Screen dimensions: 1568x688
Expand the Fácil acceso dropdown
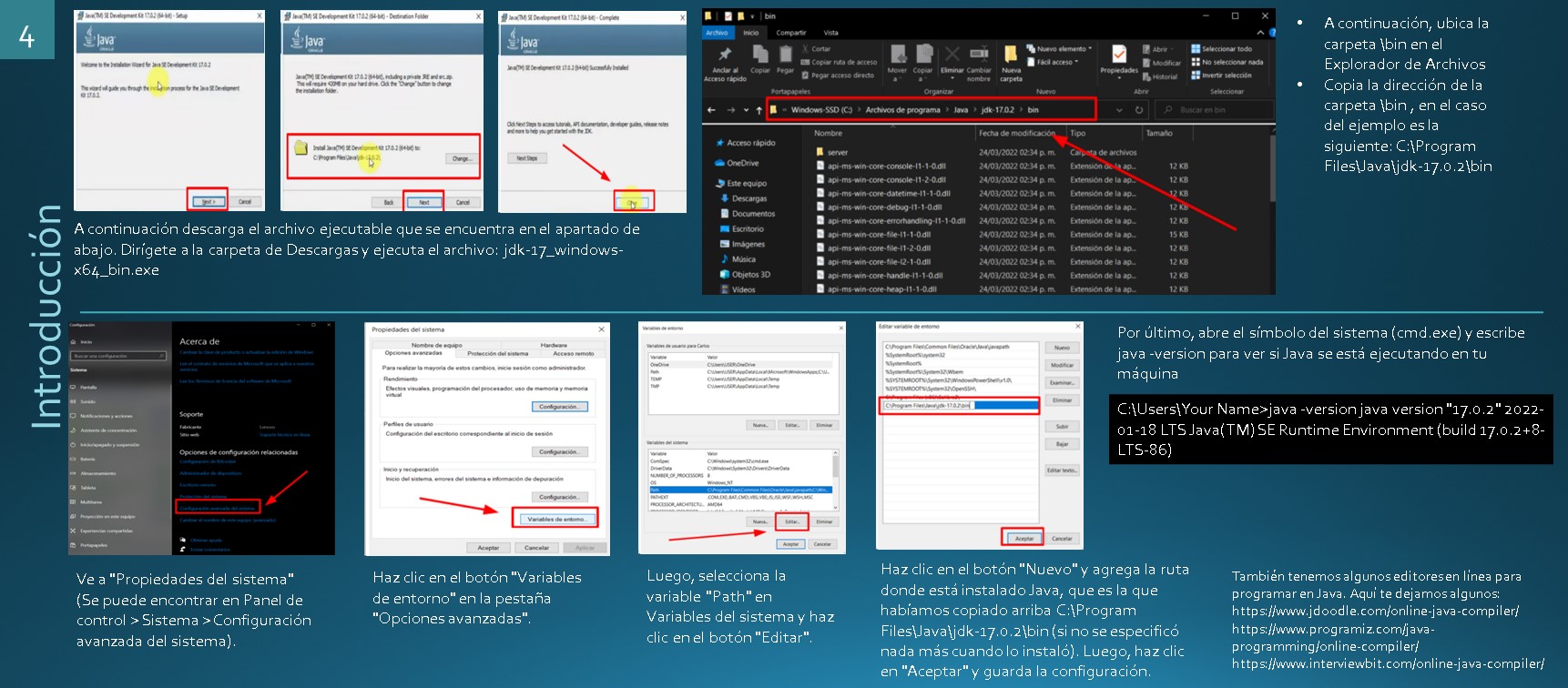click(1054, 62)
